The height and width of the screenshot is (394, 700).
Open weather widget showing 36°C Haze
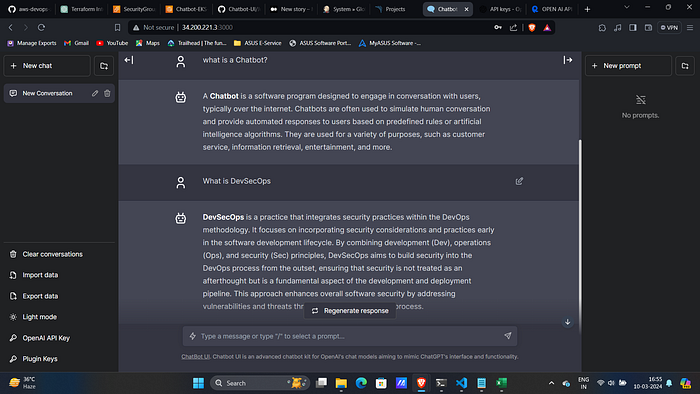tap(23, 383)
